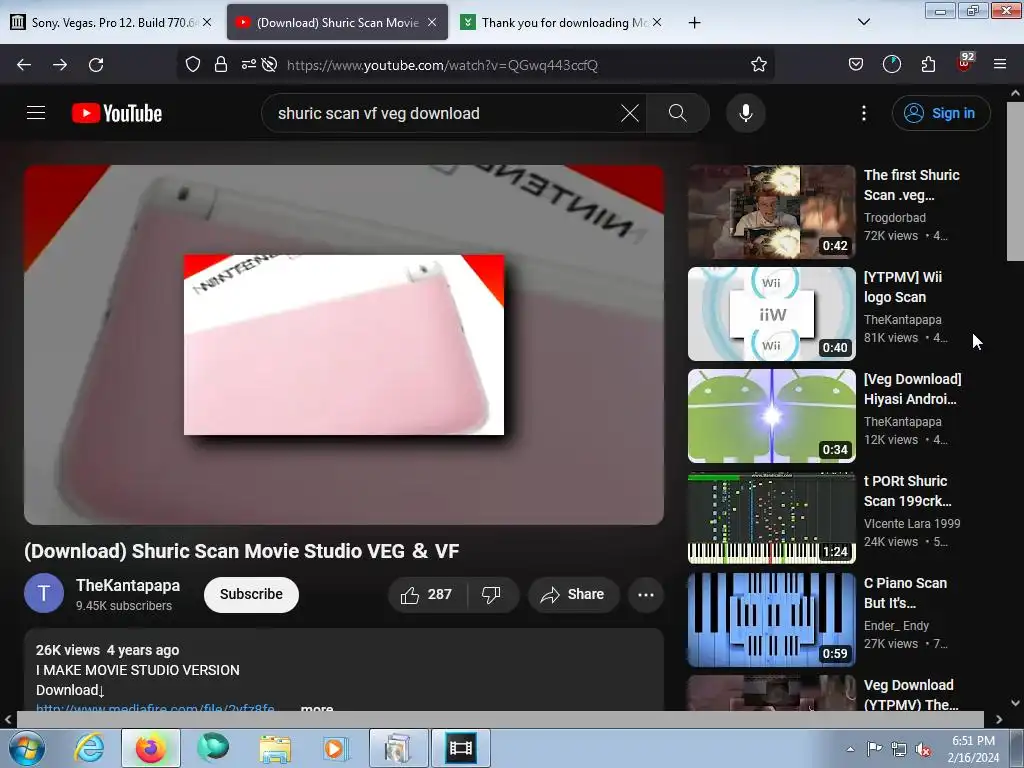Open 'Veg Download (YTPMV)' suggested video title
The width and height of the screenshot is (1024, 768).
click(911, 694)
